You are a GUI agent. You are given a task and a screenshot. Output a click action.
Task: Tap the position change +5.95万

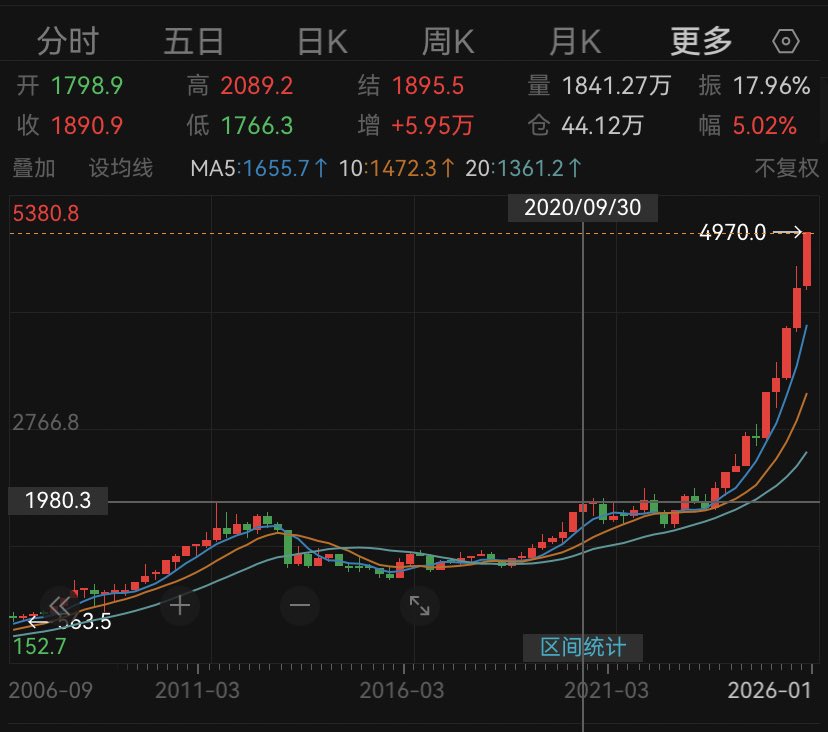pos(432,126)
